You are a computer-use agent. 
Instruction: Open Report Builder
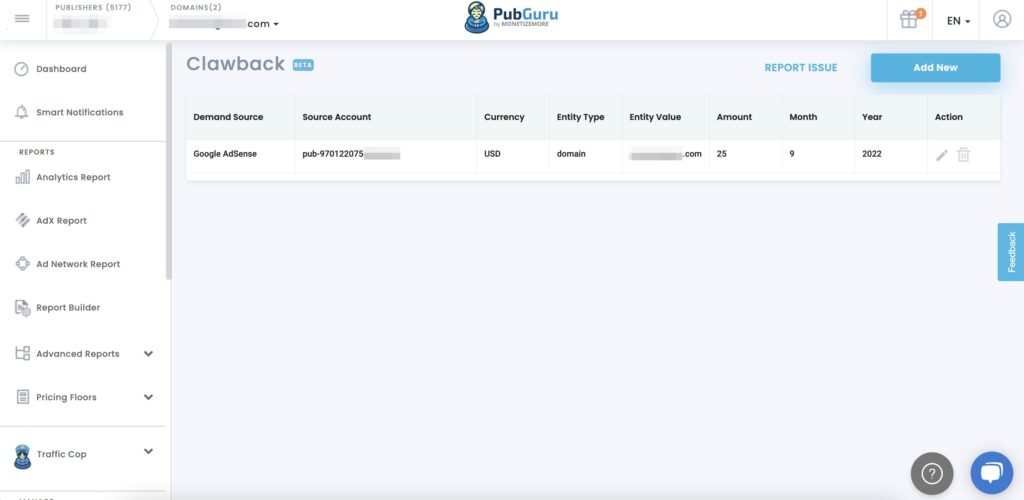tap(68, 307)
